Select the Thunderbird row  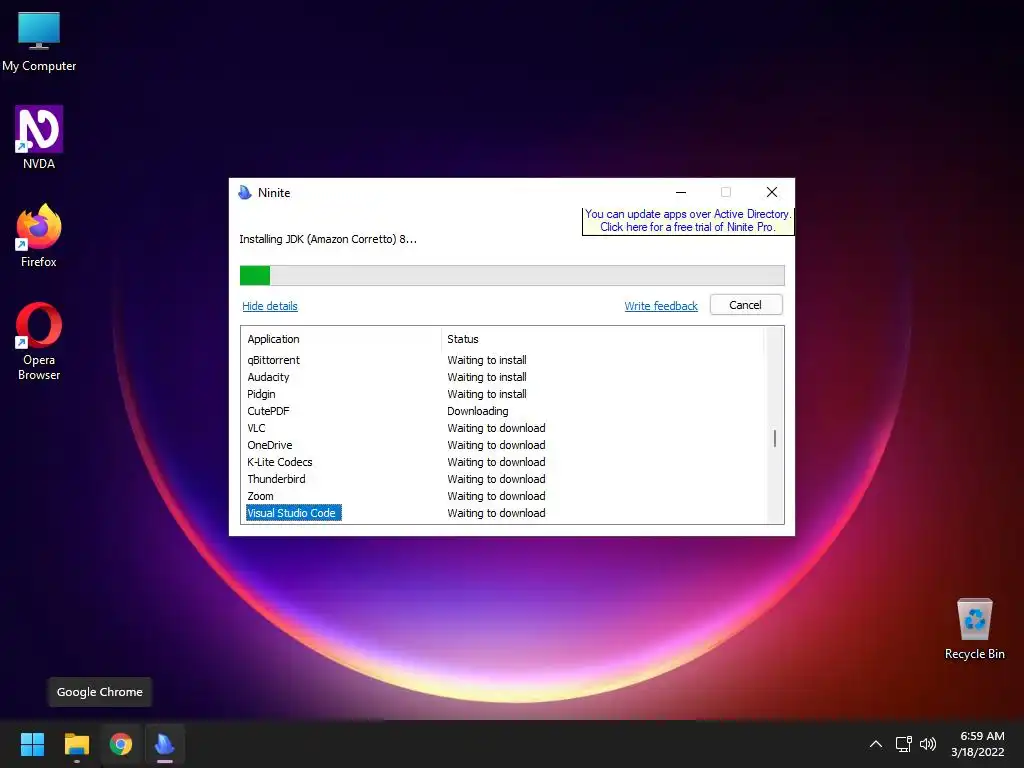click(x=503, y=479)
